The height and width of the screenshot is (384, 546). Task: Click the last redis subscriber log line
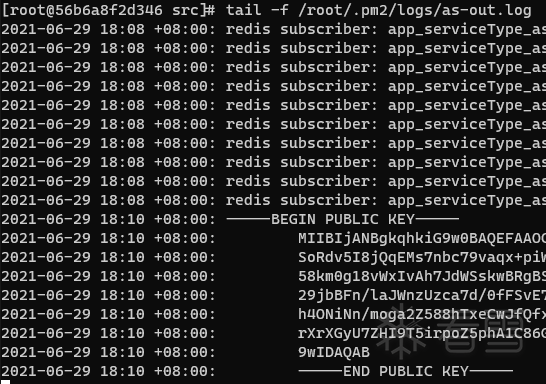[274, 200]
